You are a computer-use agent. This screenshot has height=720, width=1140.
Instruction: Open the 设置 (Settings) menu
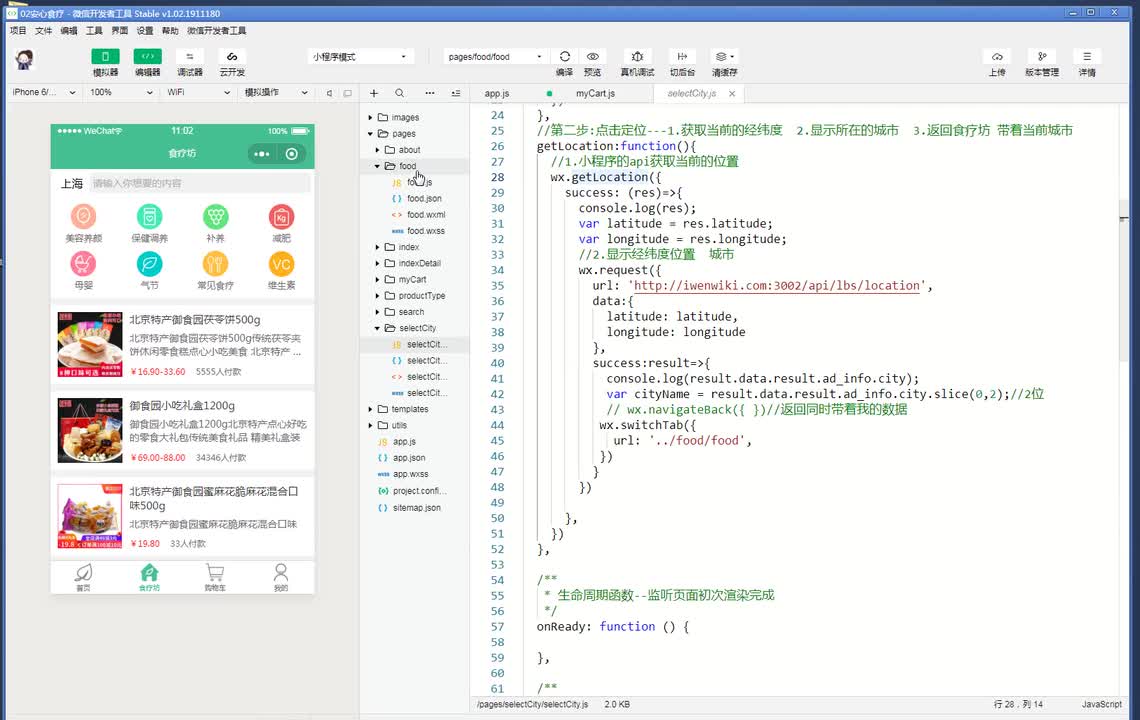coord(145,31)
